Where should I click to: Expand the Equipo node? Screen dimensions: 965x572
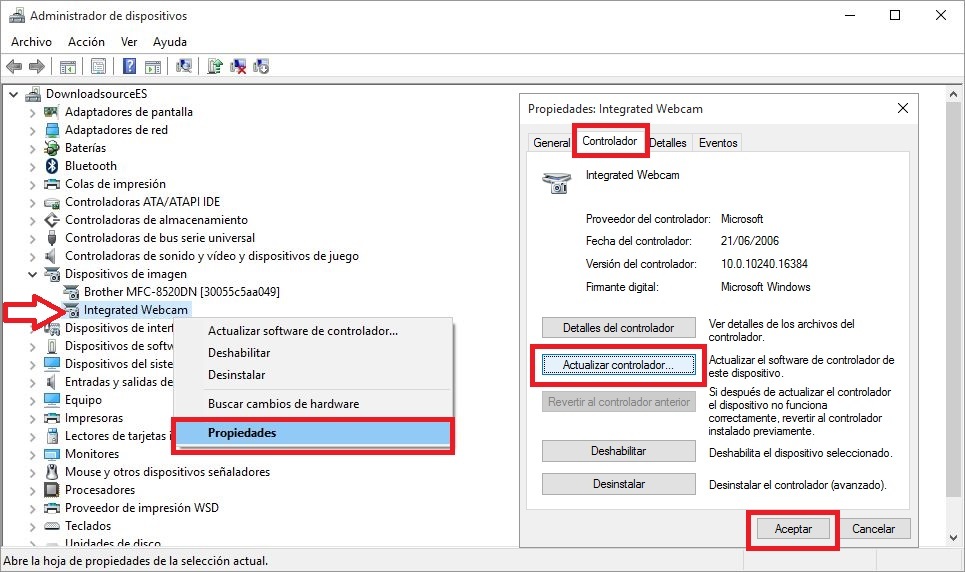tap(33, 401)
